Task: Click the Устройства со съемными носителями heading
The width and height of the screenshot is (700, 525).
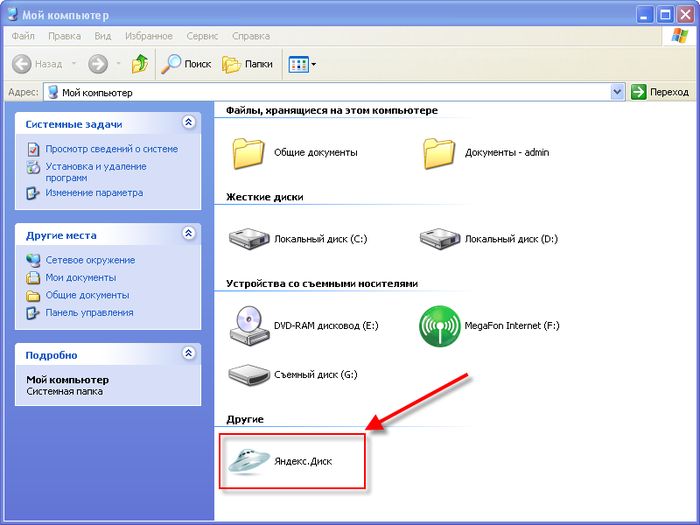Action: coord(322,283)
